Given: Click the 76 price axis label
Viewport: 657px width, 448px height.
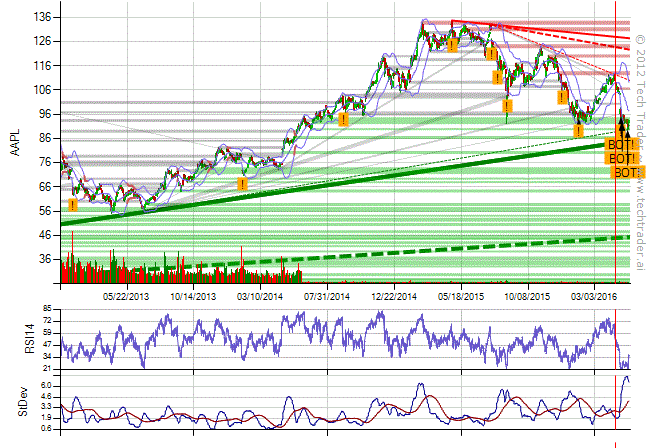Looking at the screenshot, I should (x=44, y=162).
